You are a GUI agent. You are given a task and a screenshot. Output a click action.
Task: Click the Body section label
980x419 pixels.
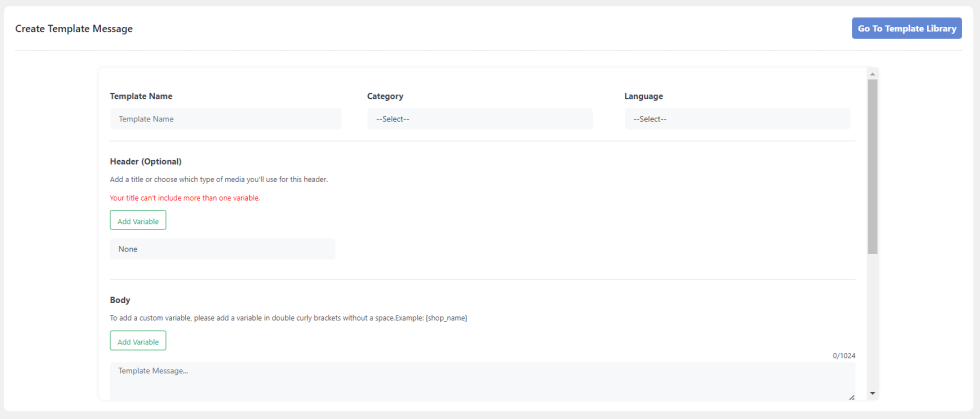(120, 300)
